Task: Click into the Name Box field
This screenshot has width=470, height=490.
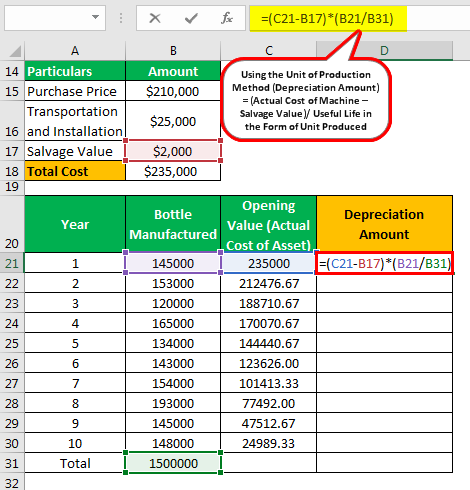Action: click(55, 18)
